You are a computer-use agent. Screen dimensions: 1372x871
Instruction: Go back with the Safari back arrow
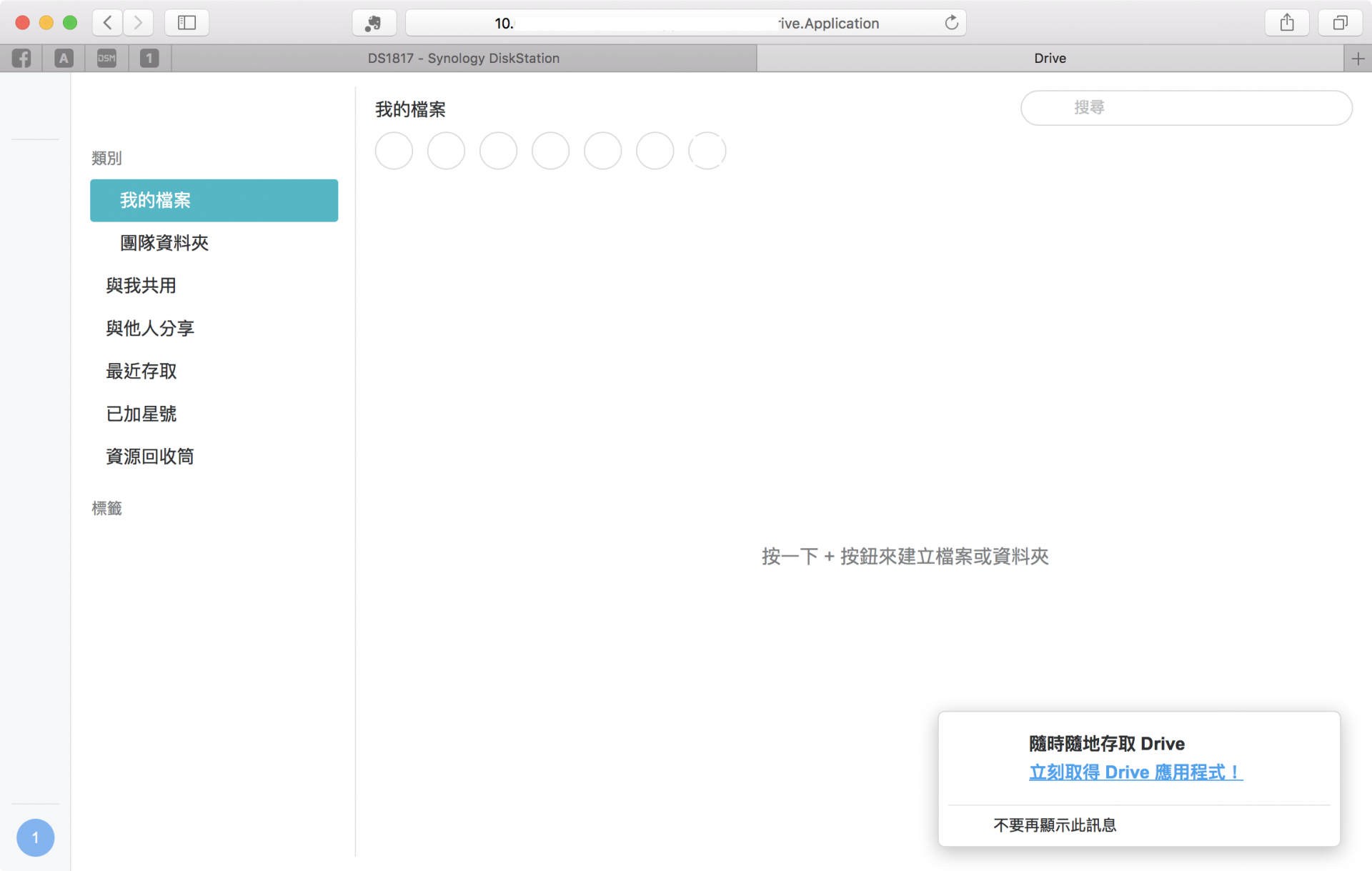pos(107,23)
